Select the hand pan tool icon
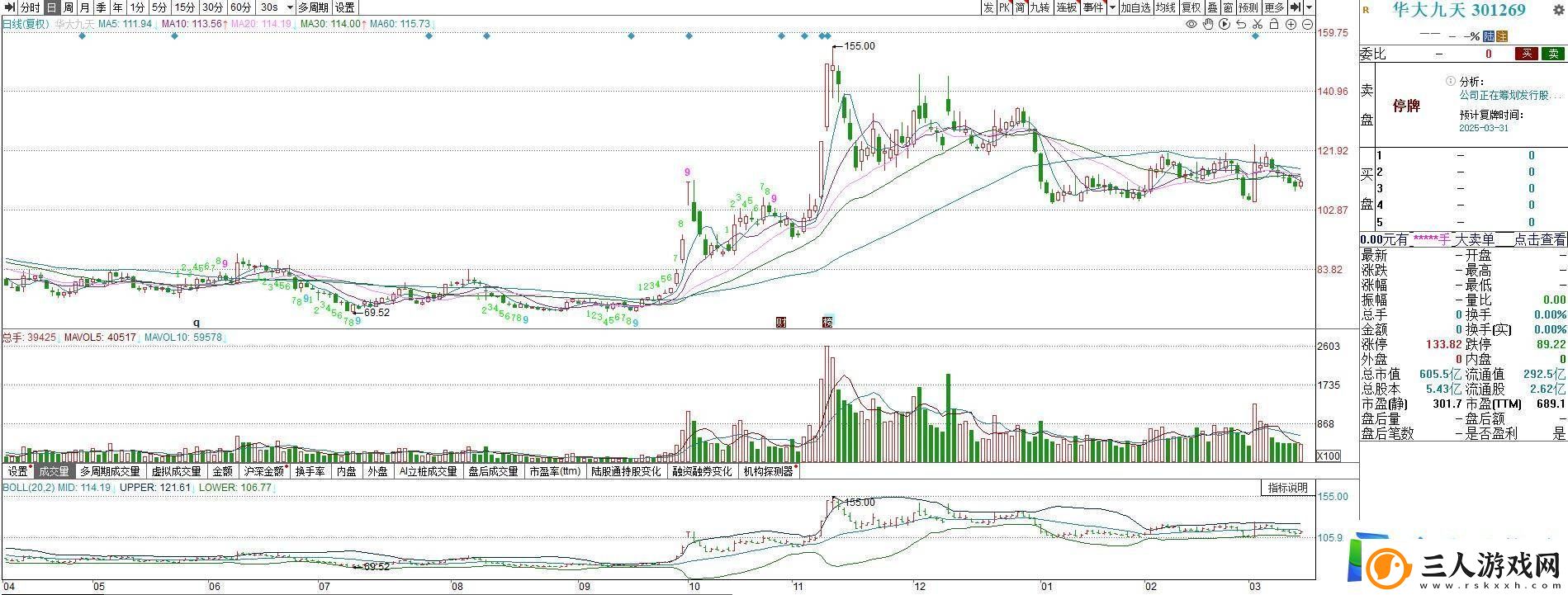The width and height of the screenshot is (1568, 595). [1208, 25]
